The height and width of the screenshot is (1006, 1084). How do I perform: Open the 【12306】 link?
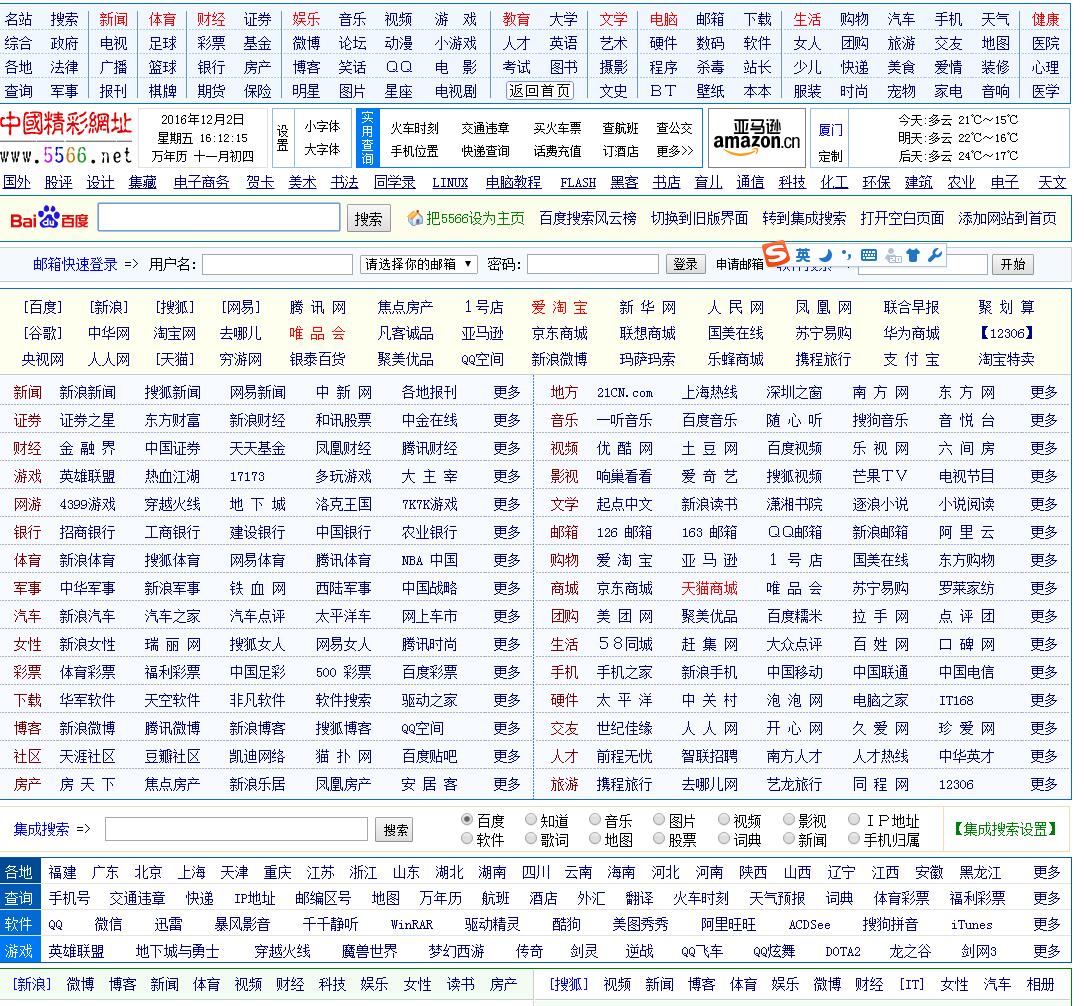tap(1007, 333)
